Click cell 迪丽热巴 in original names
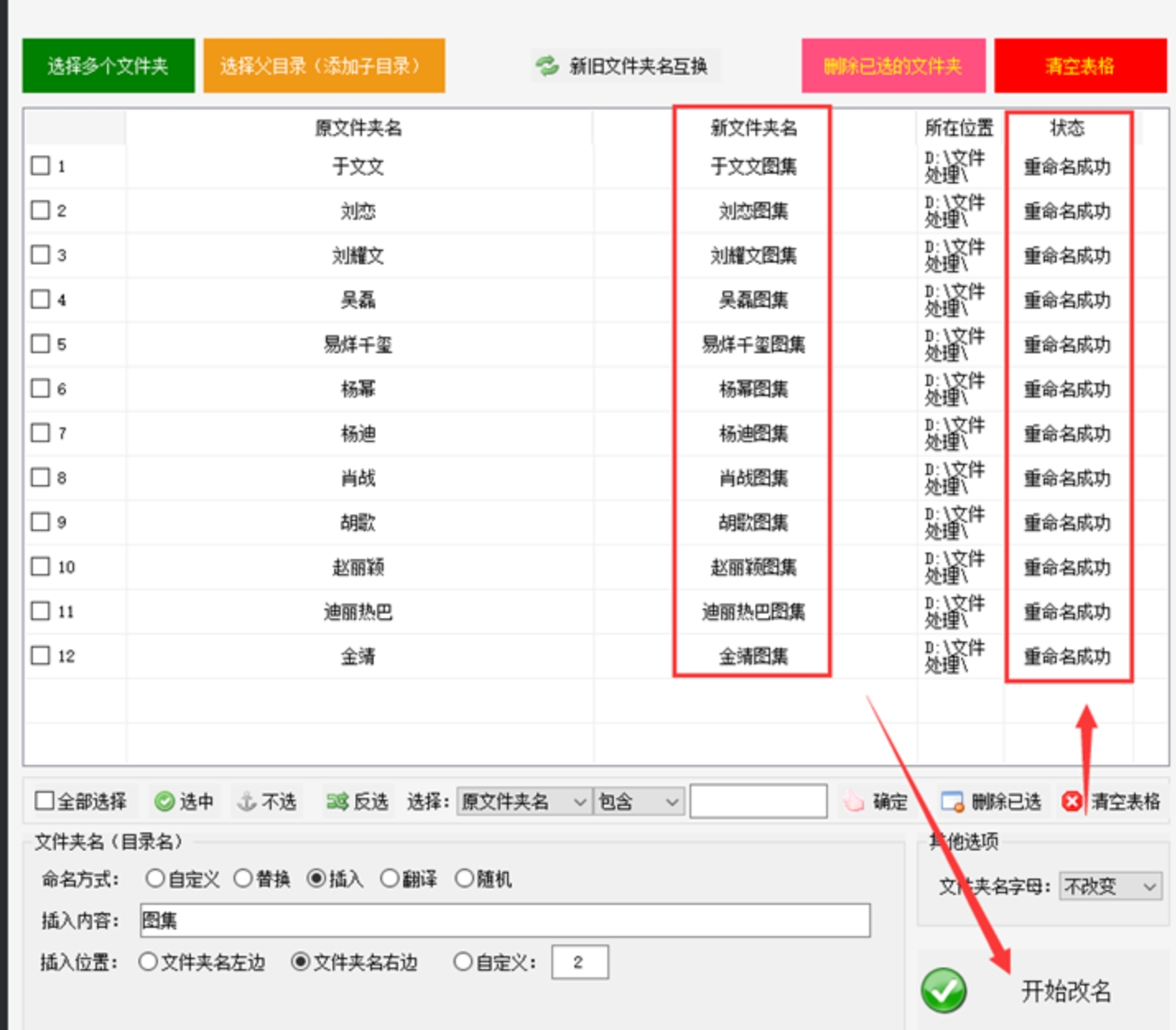The width and height of the screenshot is (1176, 1030). pyautogui.click(x=358, y=612)
